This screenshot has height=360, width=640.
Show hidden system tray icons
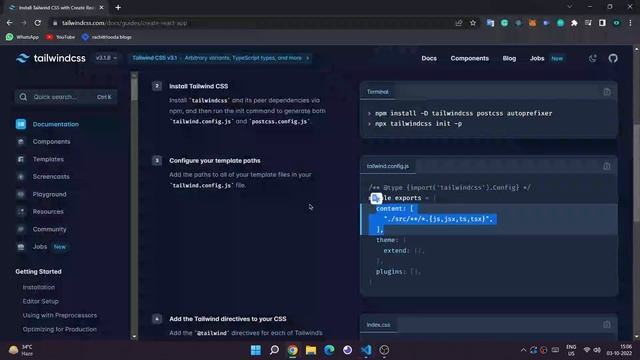(523, 350)
